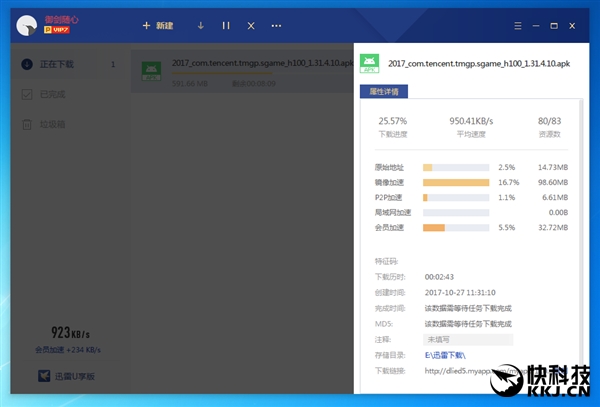Start download with the down arrow icon
Screen dimensions: 600x407
tap(201, 26)
